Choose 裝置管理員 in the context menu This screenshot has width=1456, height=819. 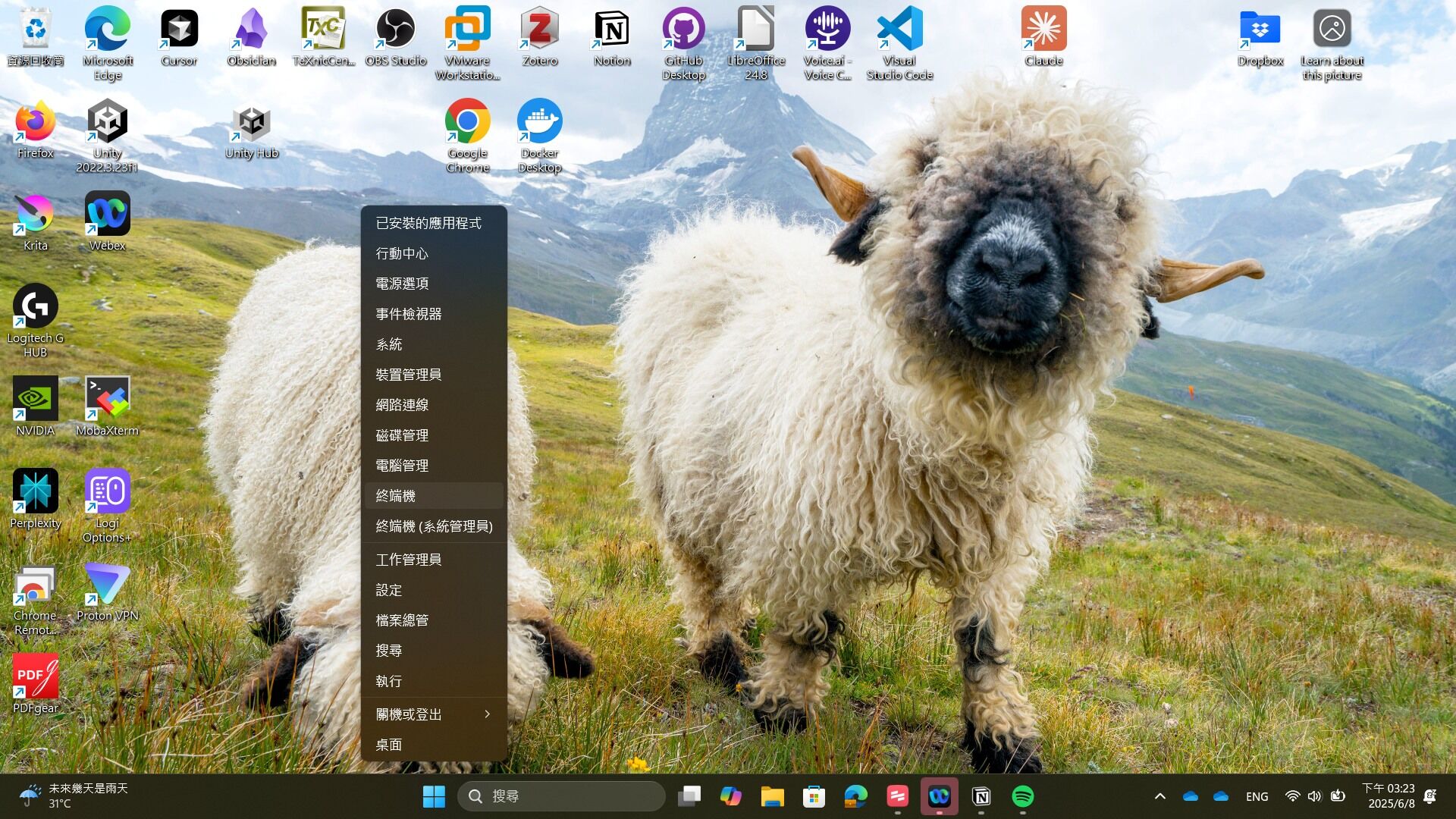click(408, 375)
